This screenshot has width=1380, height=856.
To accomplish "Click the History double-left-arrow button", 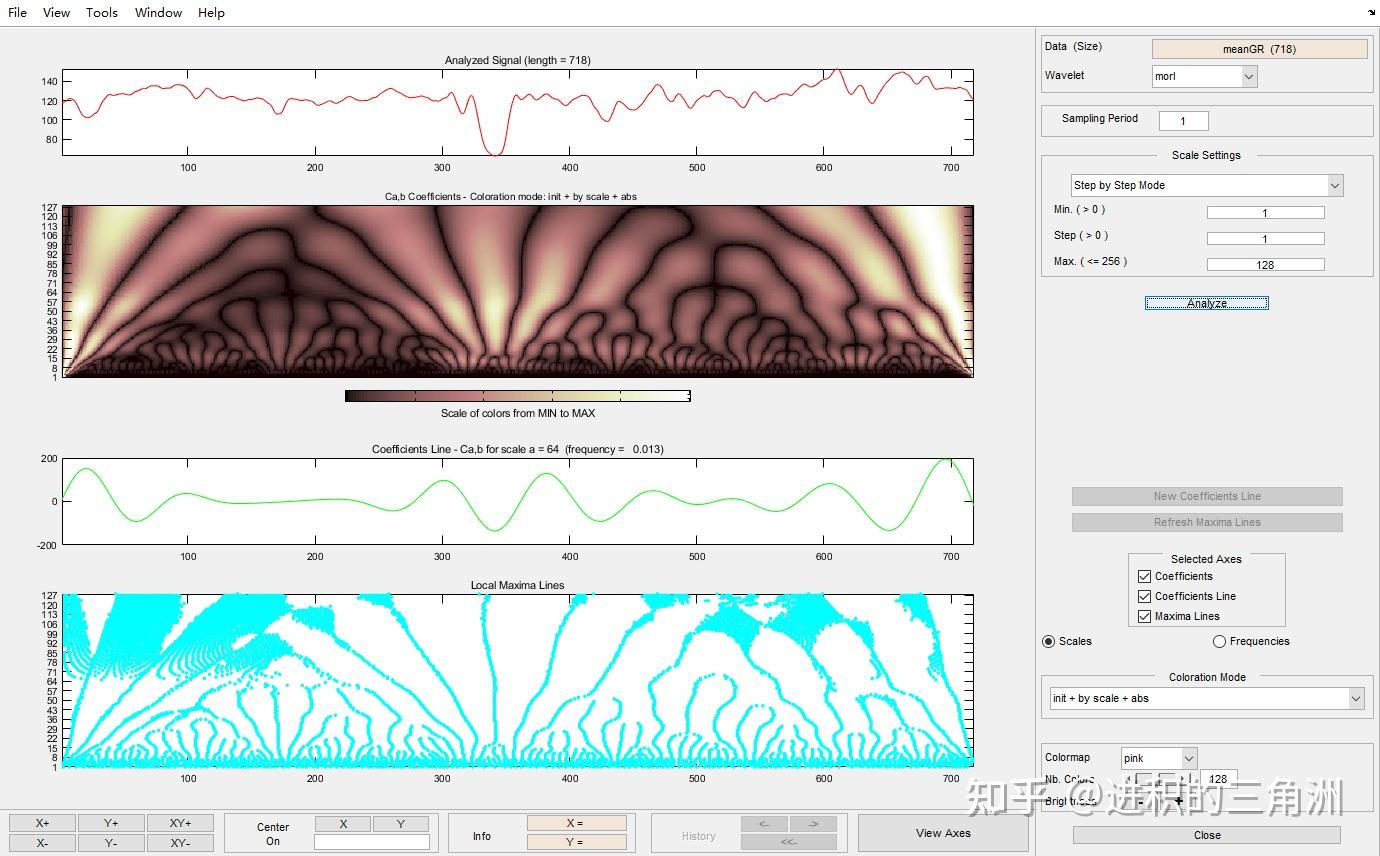I will click(789, 842).
